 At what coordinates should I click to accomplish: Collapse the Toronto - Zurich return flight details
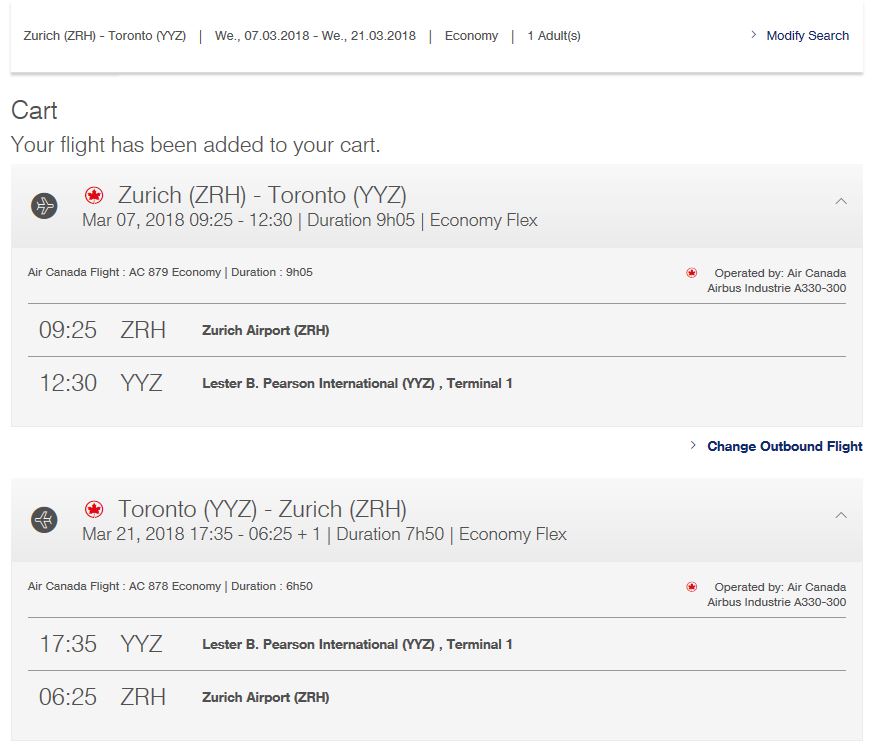(841, 515)
